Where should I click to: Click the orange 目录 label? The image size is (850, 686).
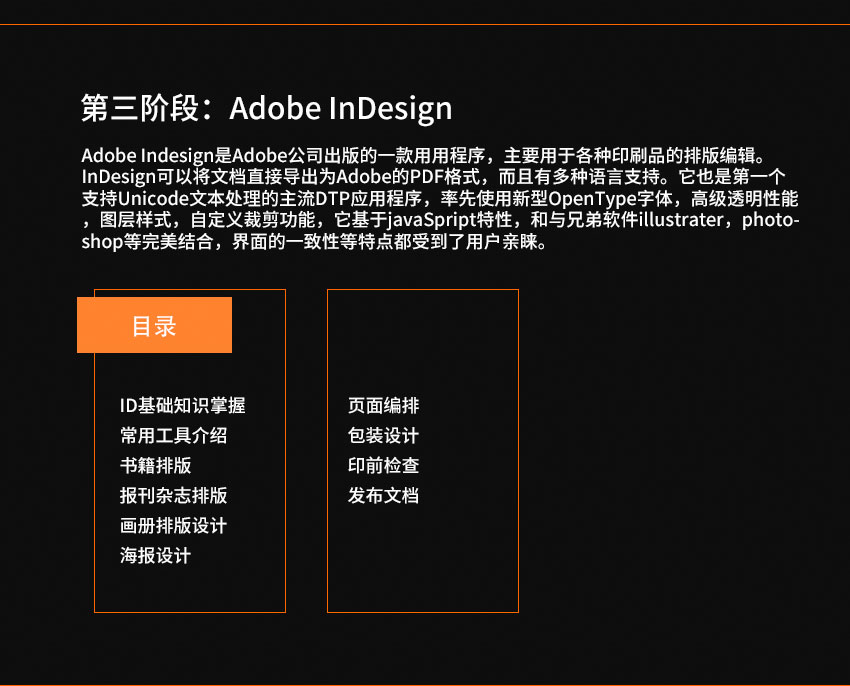tap(154, 326)
